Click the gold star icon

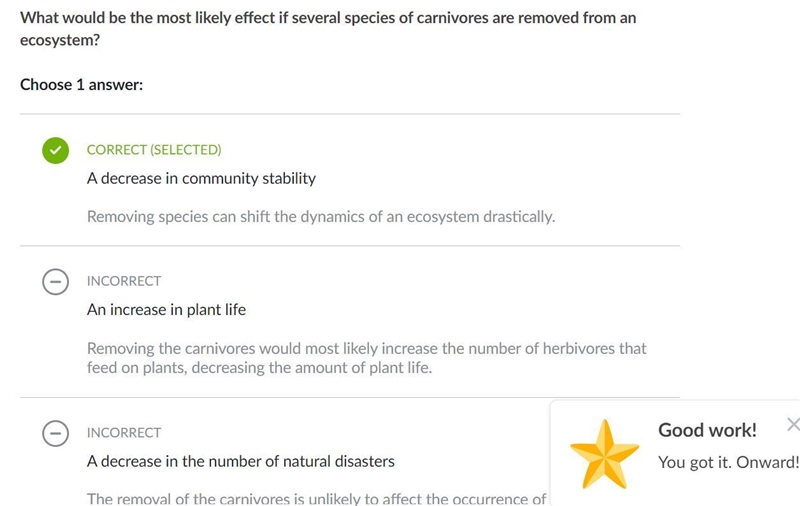click(605, 454)
